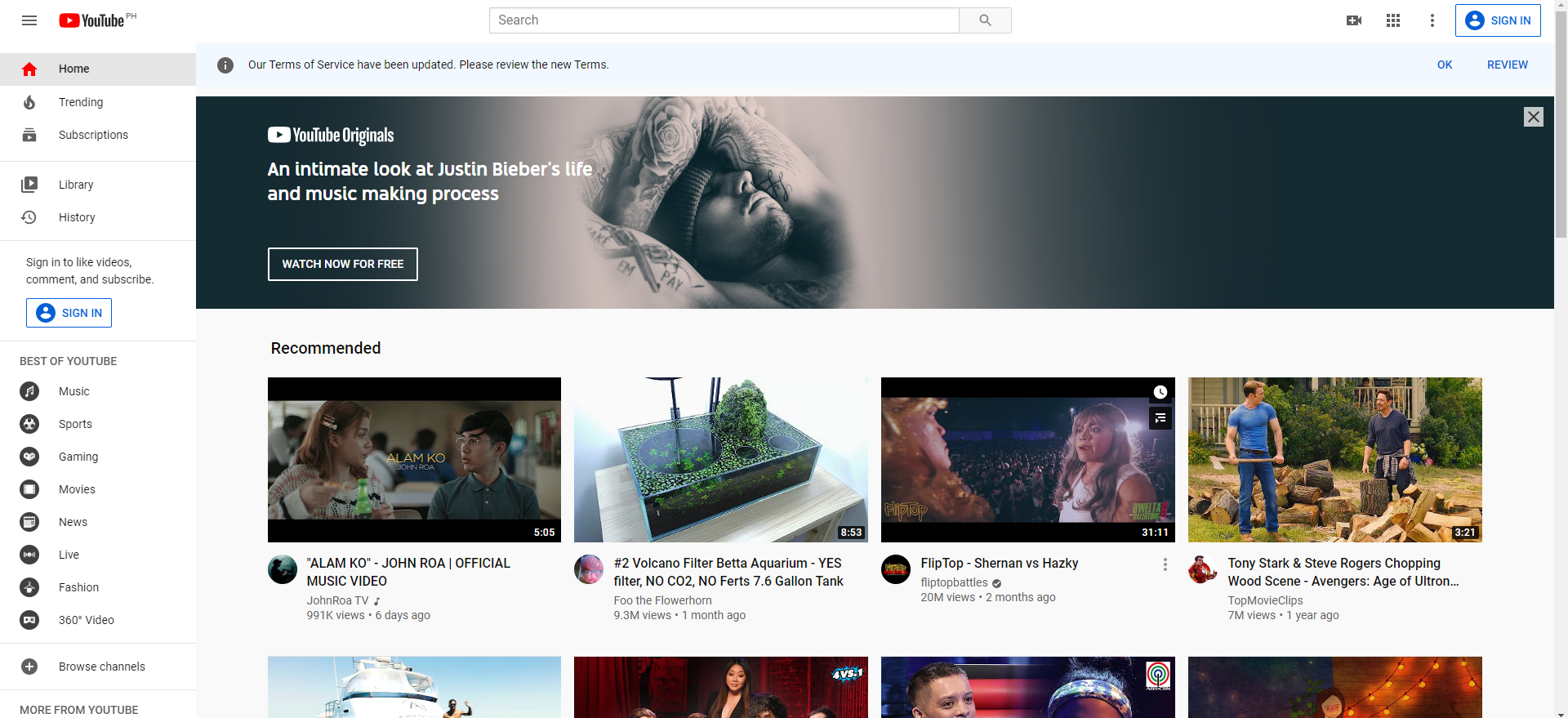Screen dimensions: 1568x718
Task: Select Browse channels label
Action: [102, 667]
